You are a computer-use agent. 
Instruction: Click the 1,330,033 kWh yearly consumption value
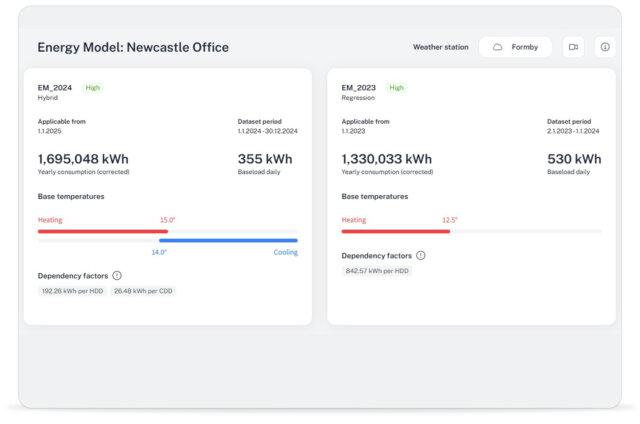point(387,159)
